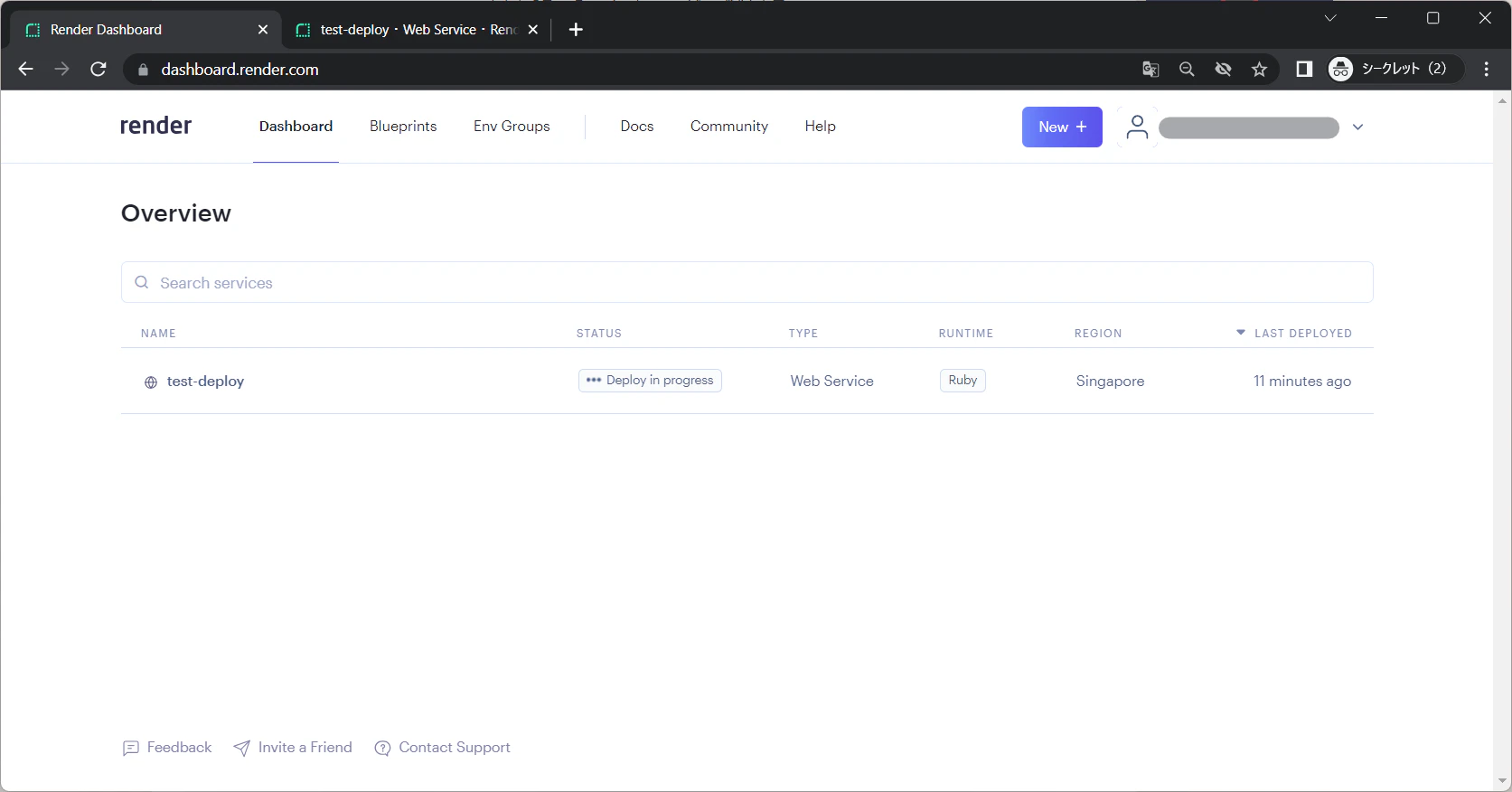Click the site lock icon in address bar
Viewport: 1512px width, 792px height.
[x=143, y=70]
